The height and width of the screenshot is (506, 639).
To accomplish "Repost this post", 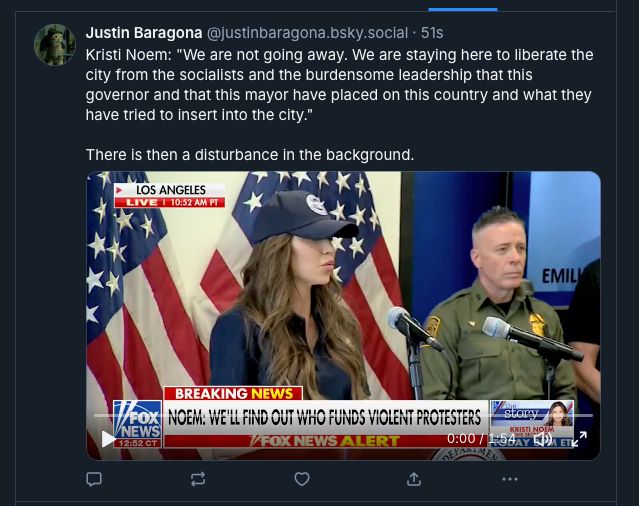I will coord(198,479).
